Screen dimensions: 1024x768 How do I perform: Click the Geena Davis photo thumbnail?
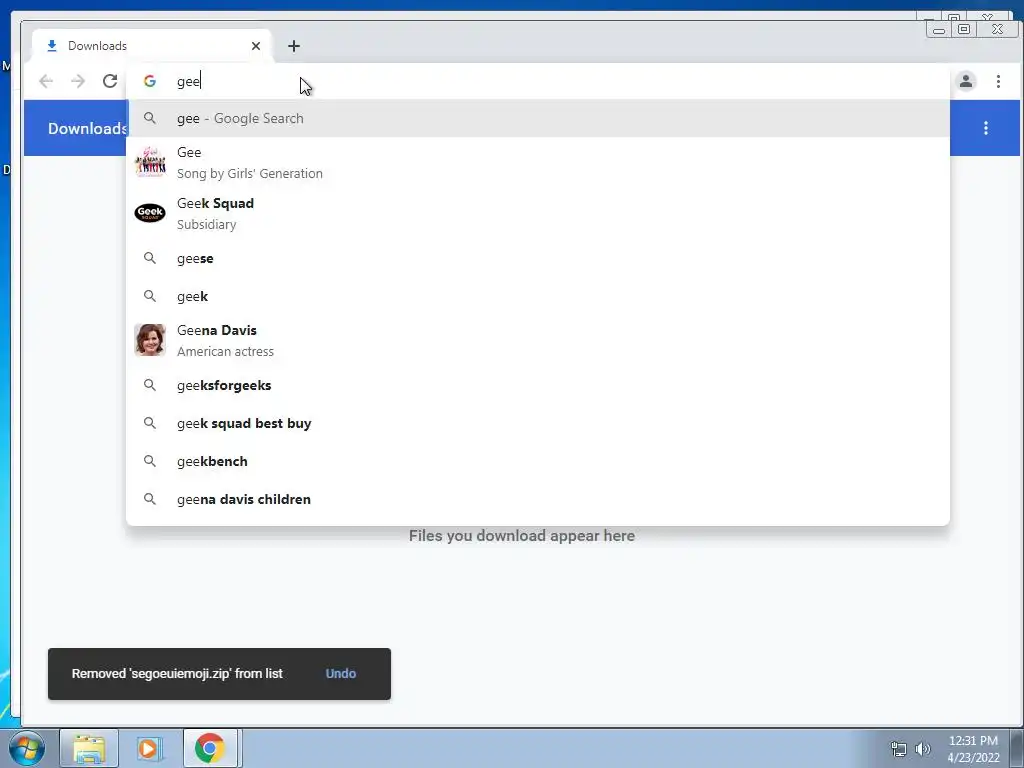150,340
